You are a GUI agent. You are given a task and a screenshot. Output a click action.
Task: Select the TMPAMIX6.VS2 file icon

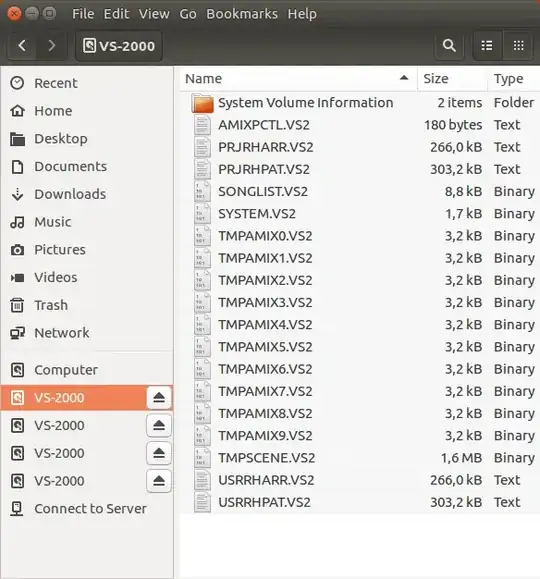[202, 369]
